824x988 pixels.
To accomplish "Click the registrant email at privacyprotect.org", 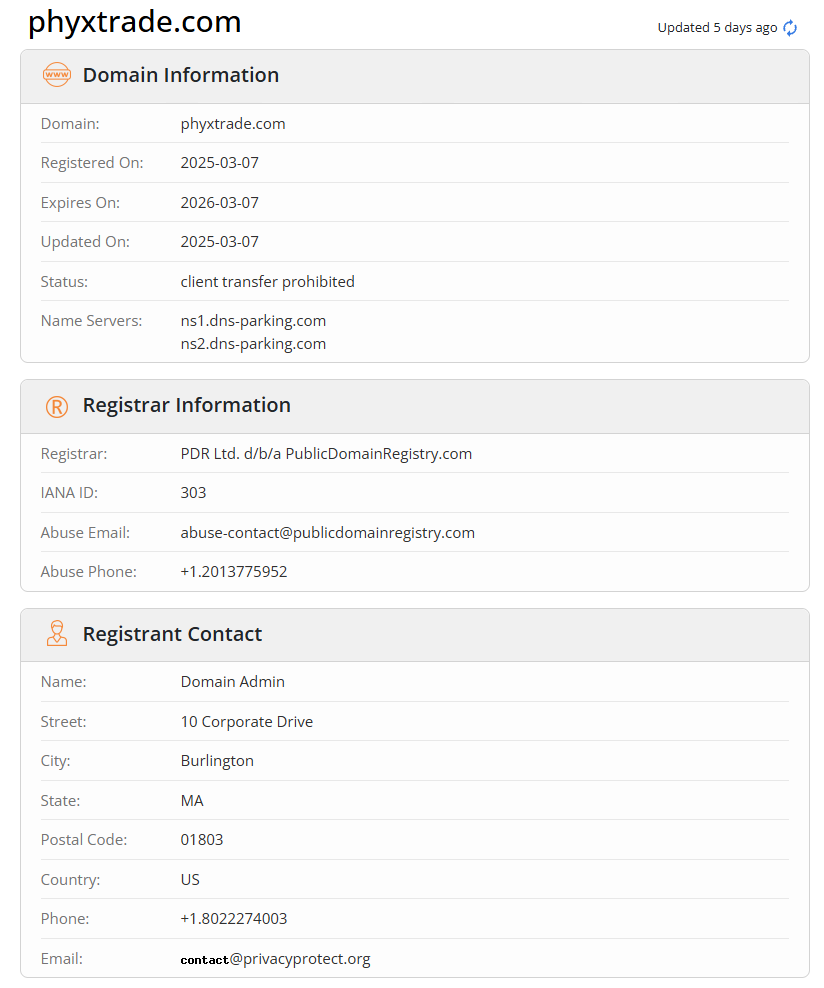I will 275,959.
